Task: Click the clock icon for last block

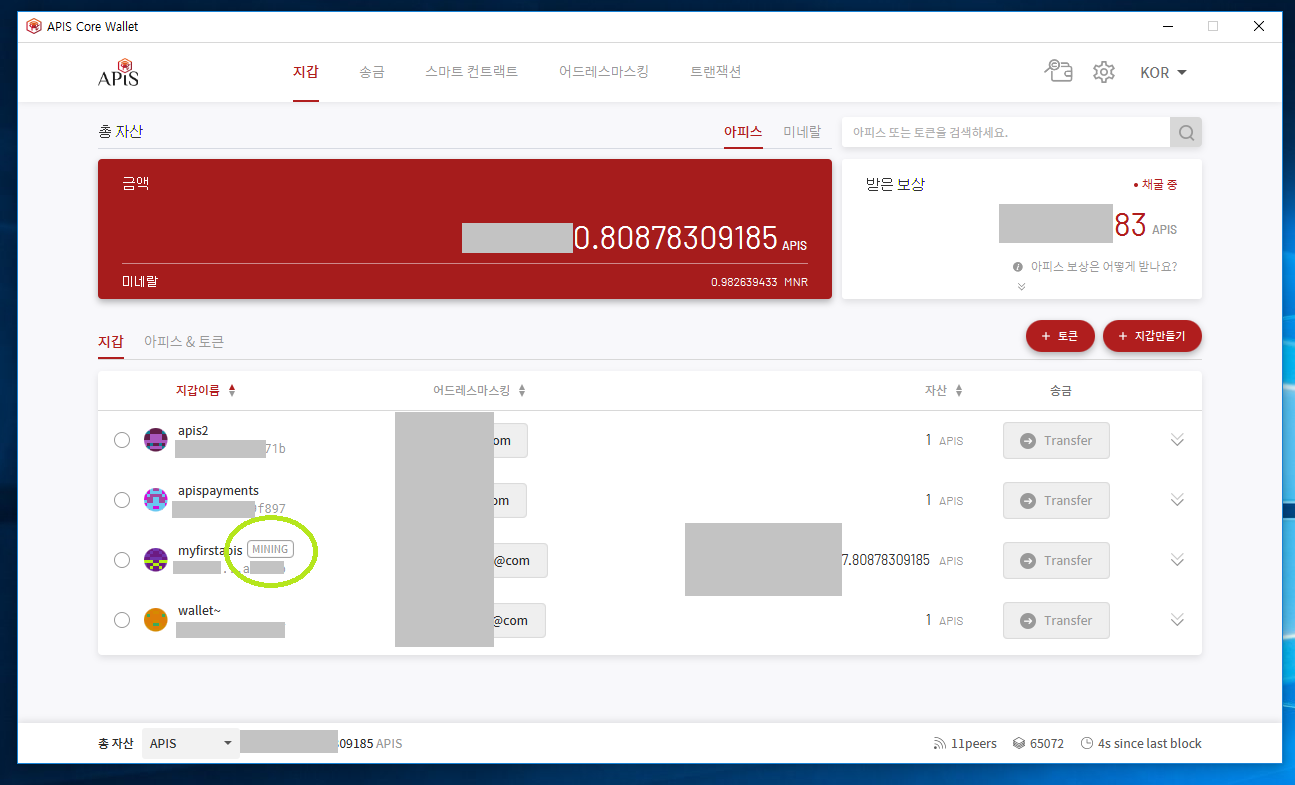Action: click(x=1086, y=744)
